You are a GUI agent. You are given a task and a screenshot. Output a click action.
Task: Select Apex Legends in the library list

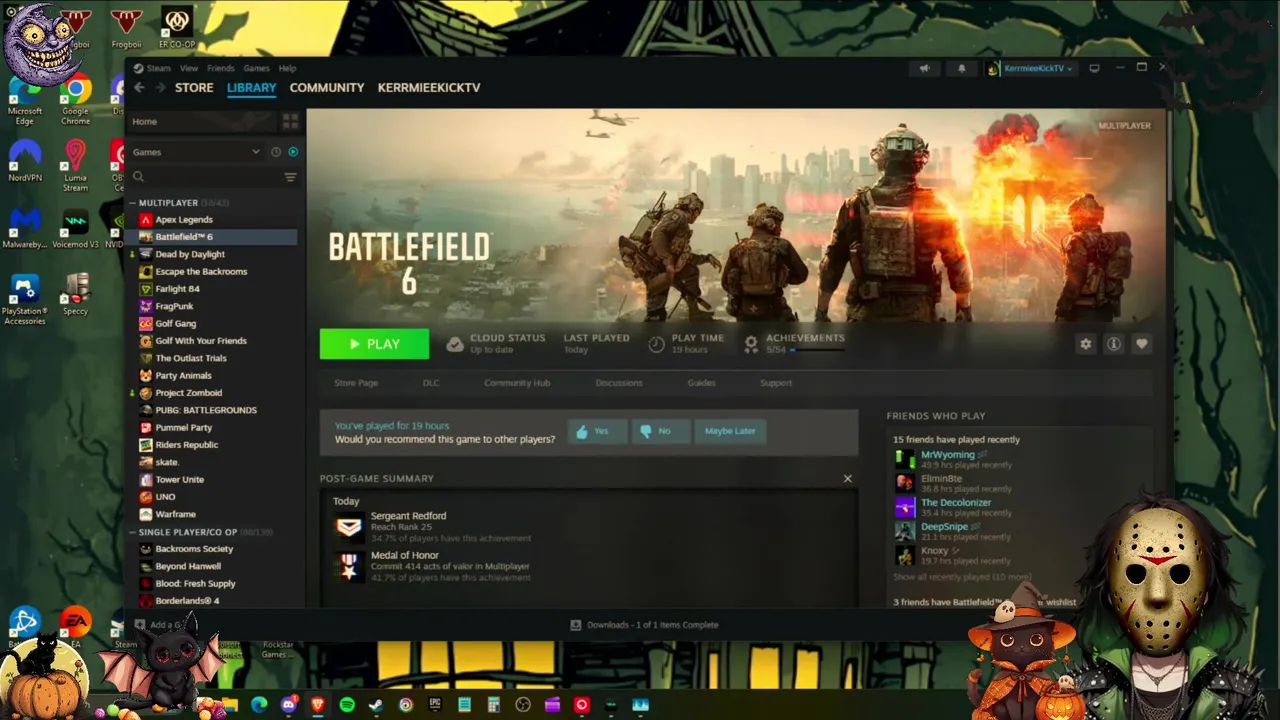click(x=184, y=219)
